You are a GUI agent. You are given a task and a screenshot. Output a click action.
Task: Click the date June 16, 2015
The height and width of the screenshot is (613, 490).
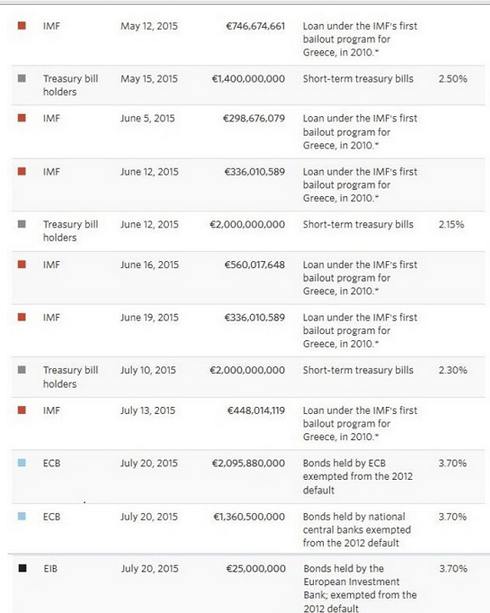149,265
